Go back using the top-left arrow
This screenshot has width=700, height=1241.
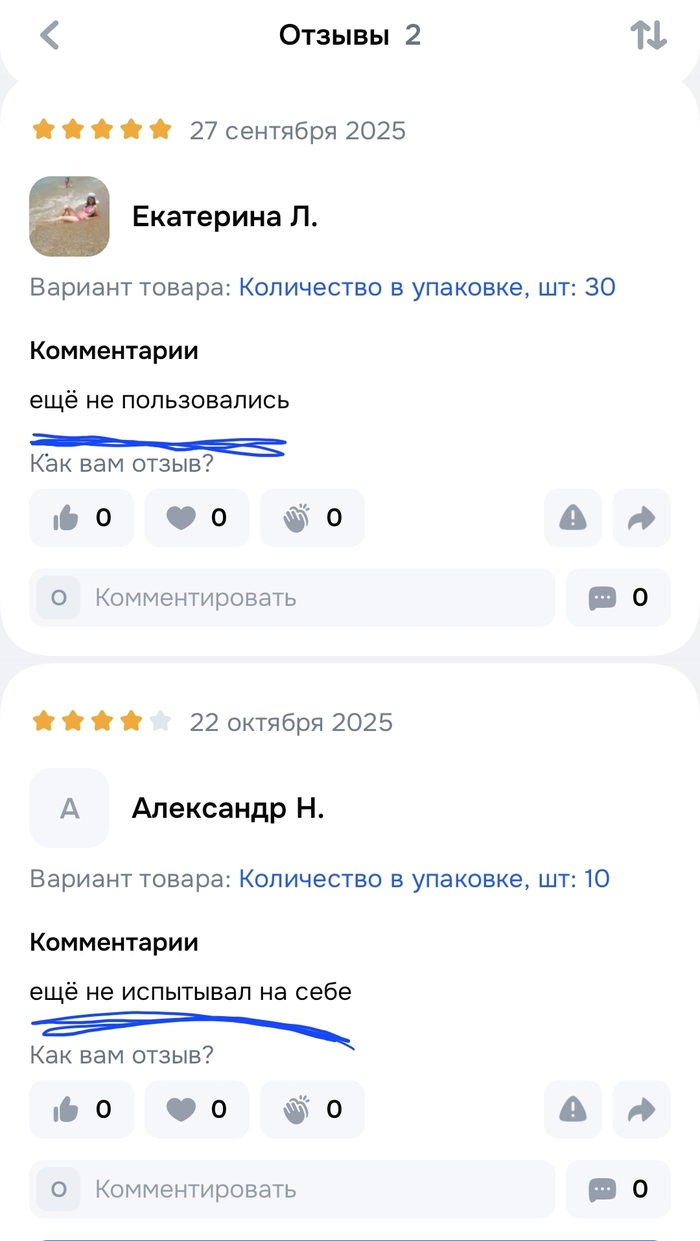pos(49,36)
